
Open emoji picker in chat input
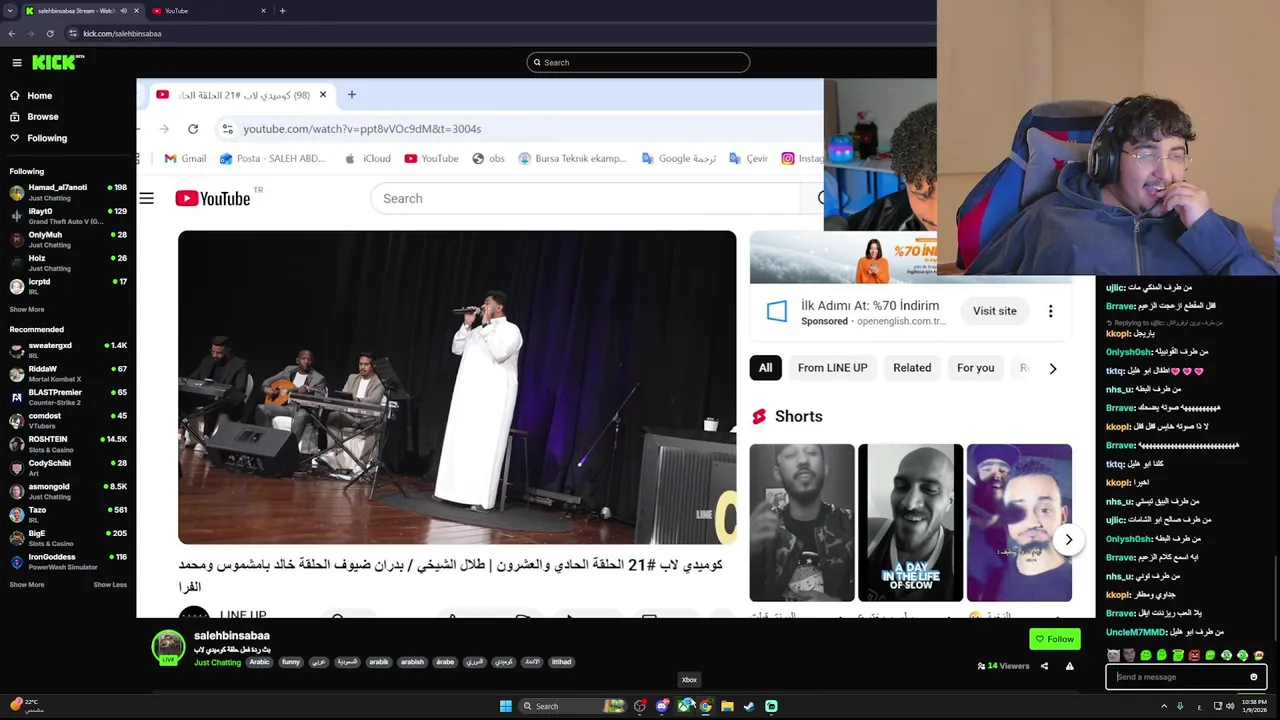point(1253,677)
